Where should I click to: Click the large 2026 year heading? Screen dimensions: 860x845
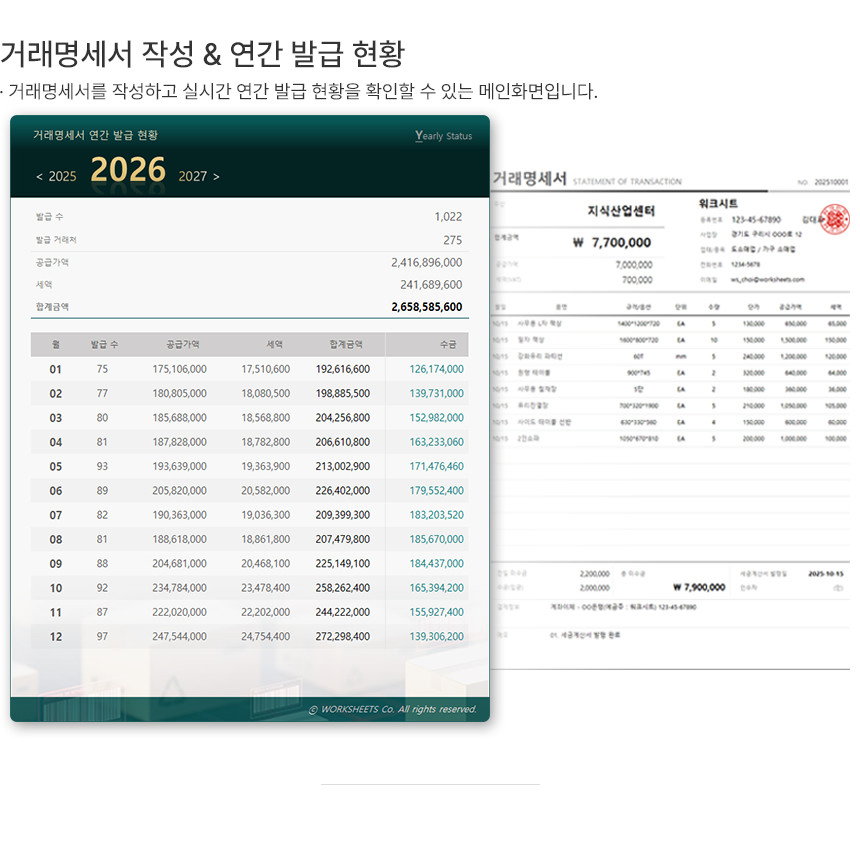click(x=128, y=172)
